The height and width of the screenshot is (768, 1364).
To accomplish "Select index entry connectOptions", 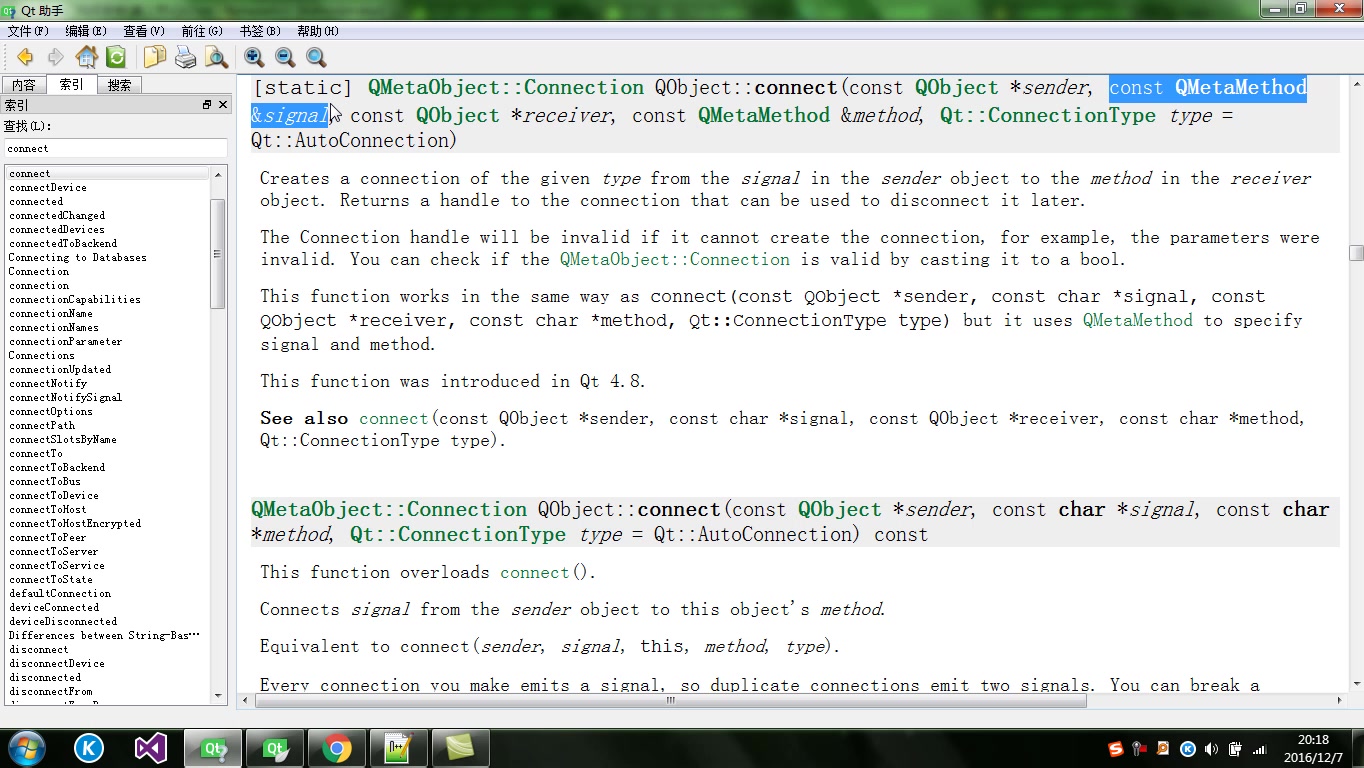I will tap(51, 412).
